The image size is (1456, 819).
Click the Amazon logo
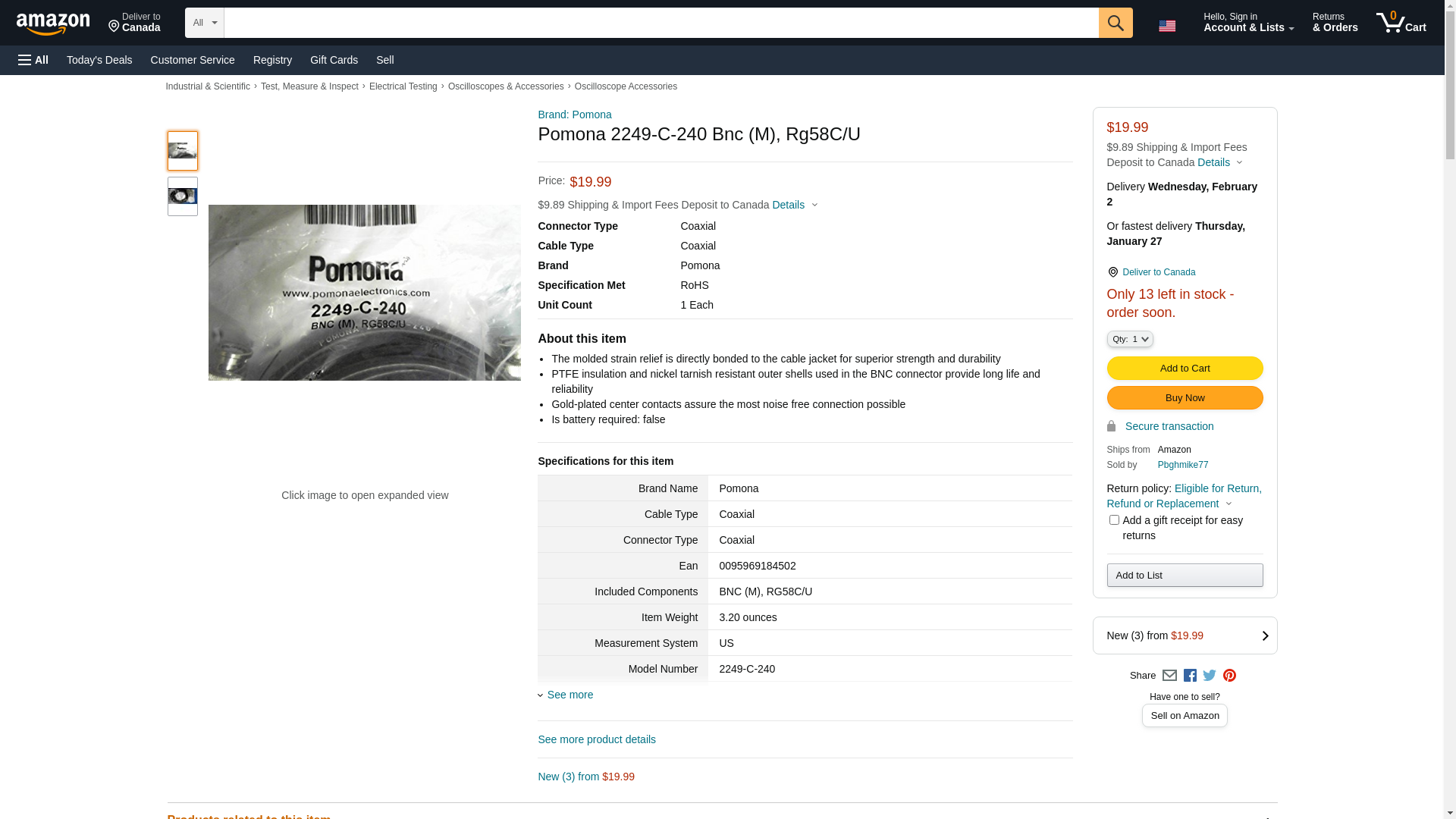coord(53,24)
